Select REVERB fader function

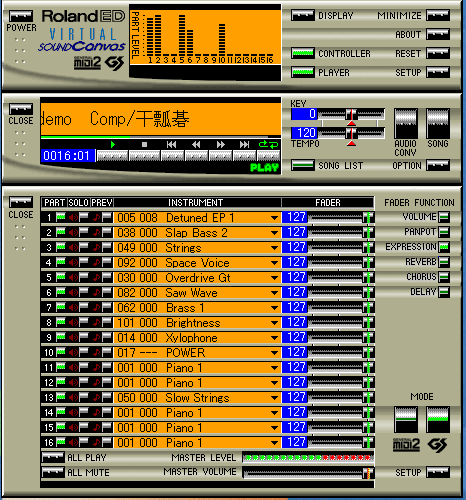pyautogui.click(x=444, y=262)
